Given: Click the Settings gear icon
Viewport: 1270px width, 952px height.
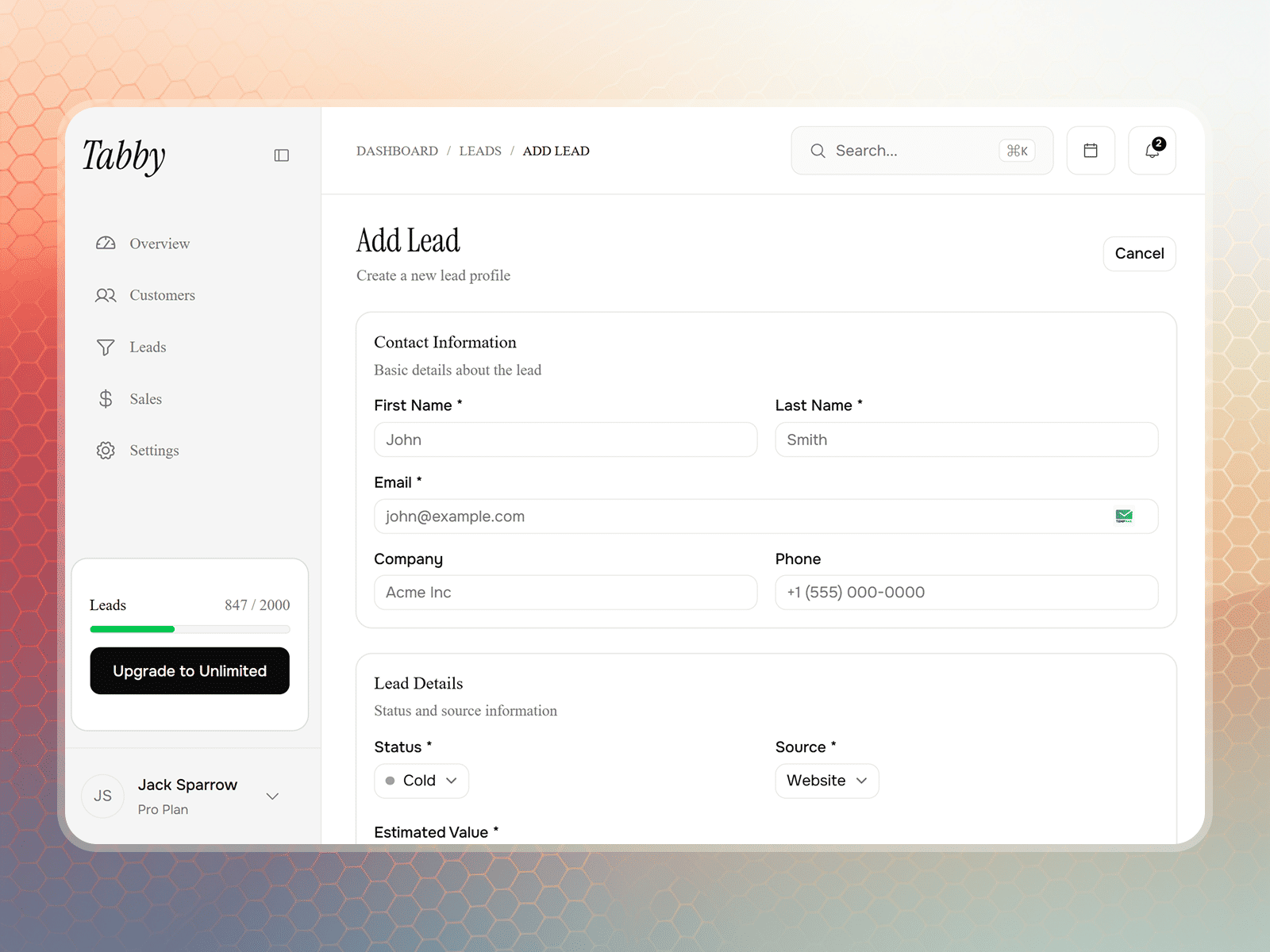Looking at the screenshot, I should click(106, 451).
